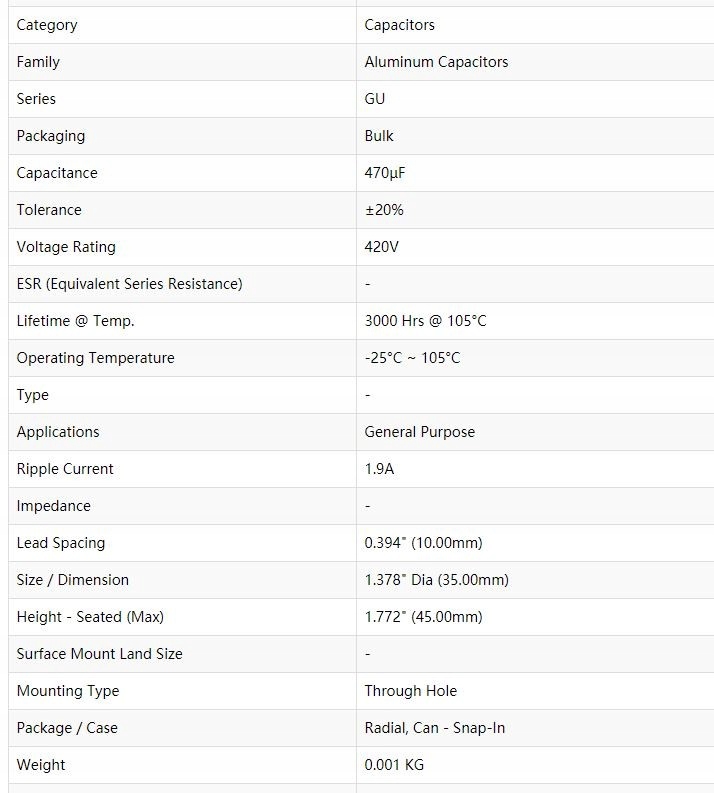Click the Aluminum Capacitors family value

point(436,62)
